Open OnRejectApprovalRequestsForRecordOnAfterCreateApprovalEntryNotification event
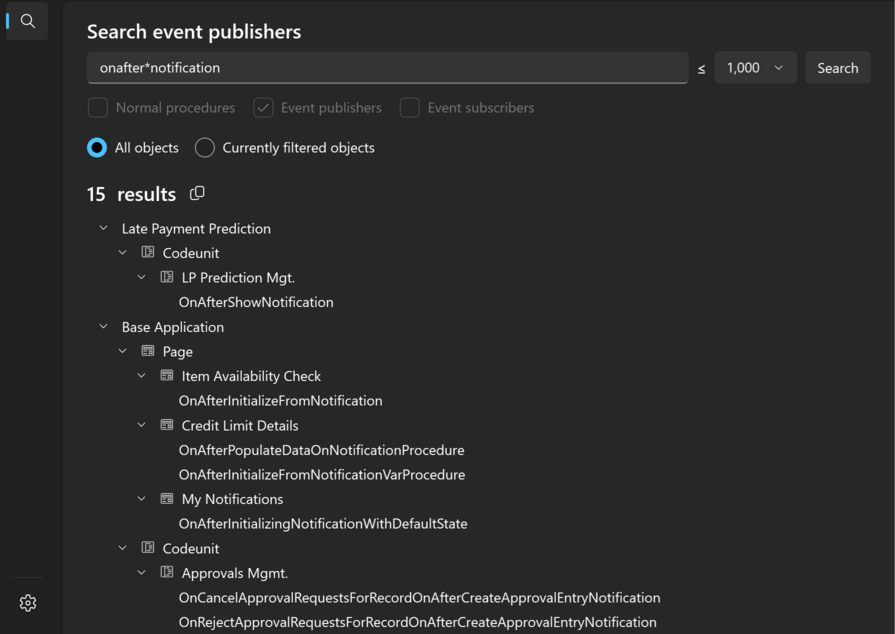895x634 pixels. point(417,622)
